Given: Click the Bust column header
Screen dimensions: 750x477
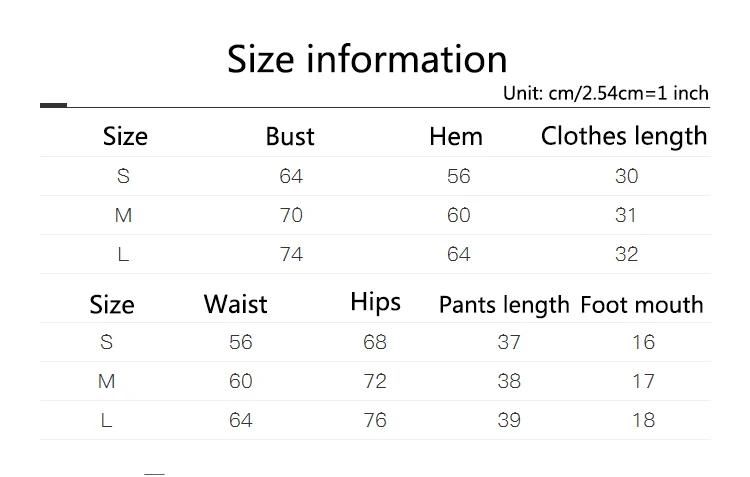Looking at the screenshot, I should 290,136.
